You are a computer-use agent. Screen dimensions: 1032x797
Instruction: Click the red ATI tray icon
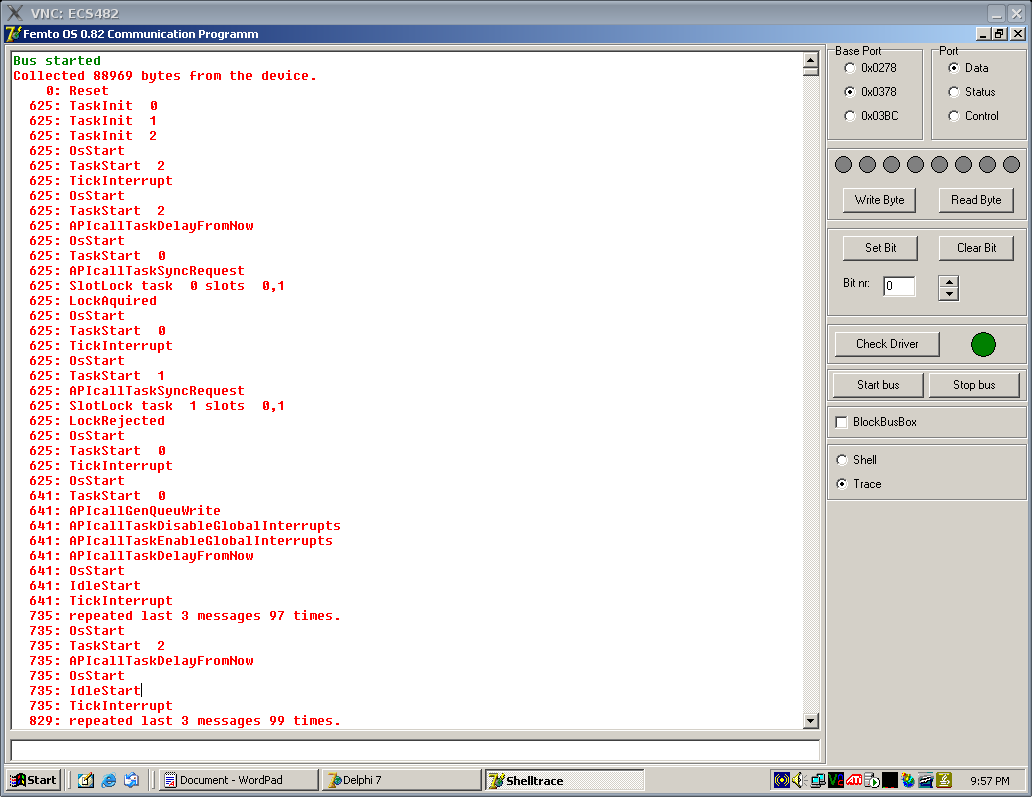click(854, 781)
